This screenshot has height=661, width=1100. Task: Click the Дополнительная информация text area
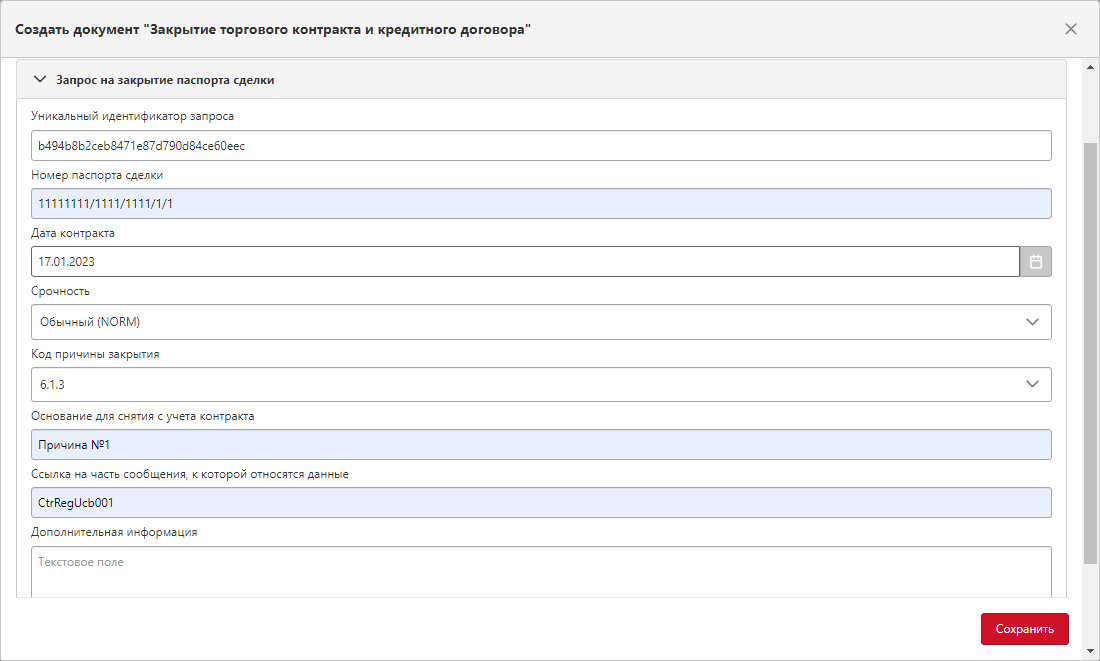click(541, 573)
